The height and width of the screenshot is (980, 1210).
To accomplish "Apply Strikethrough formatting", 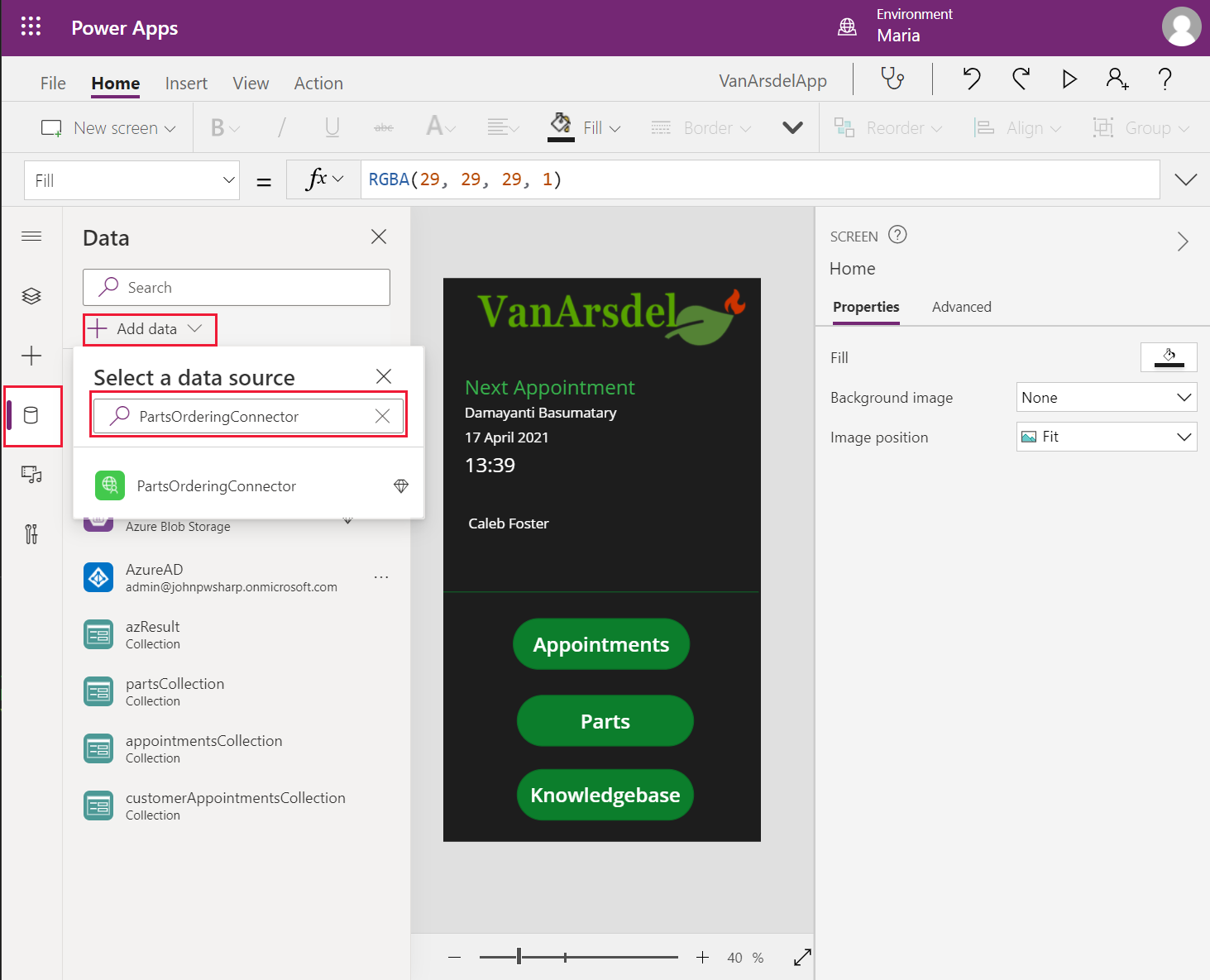I will click(x=384, y=128).
